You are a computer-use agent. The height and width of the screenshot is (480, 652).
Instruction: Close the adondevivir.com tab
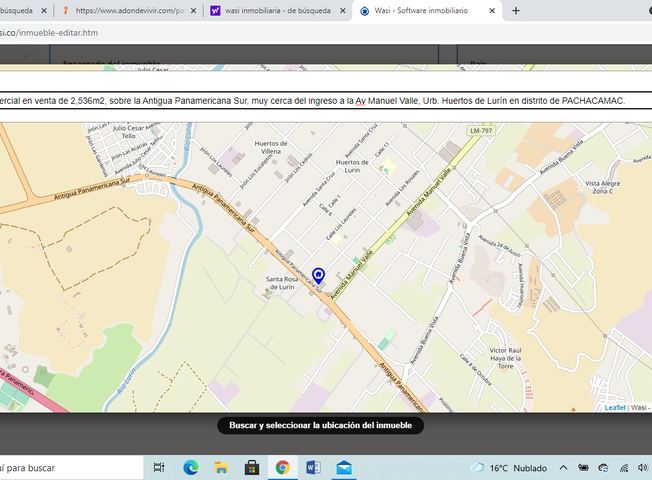193,11
